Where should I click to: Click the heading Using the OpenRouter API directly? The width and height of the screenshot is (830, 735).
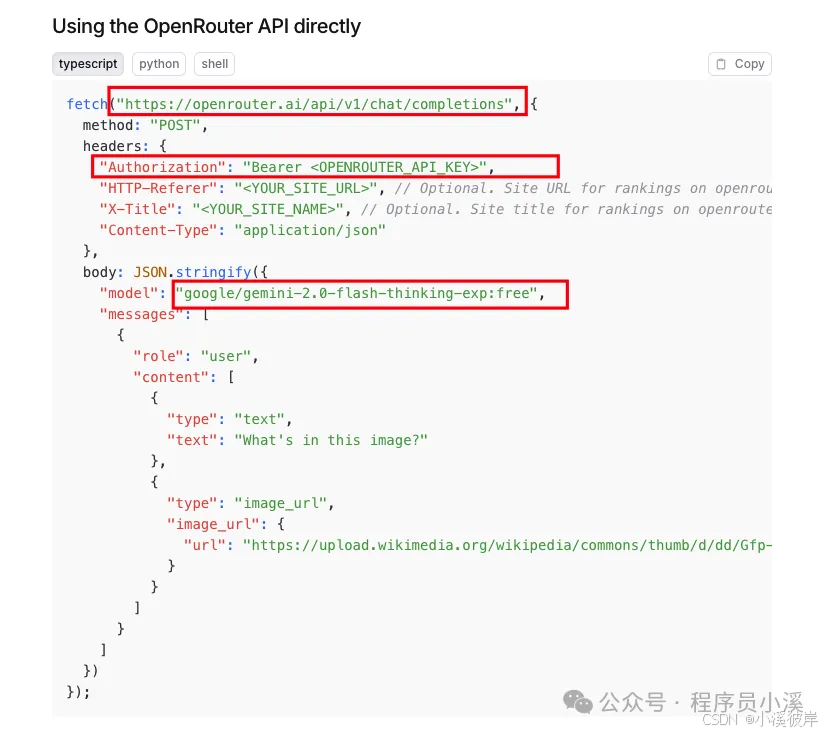[x=206, y=26]
